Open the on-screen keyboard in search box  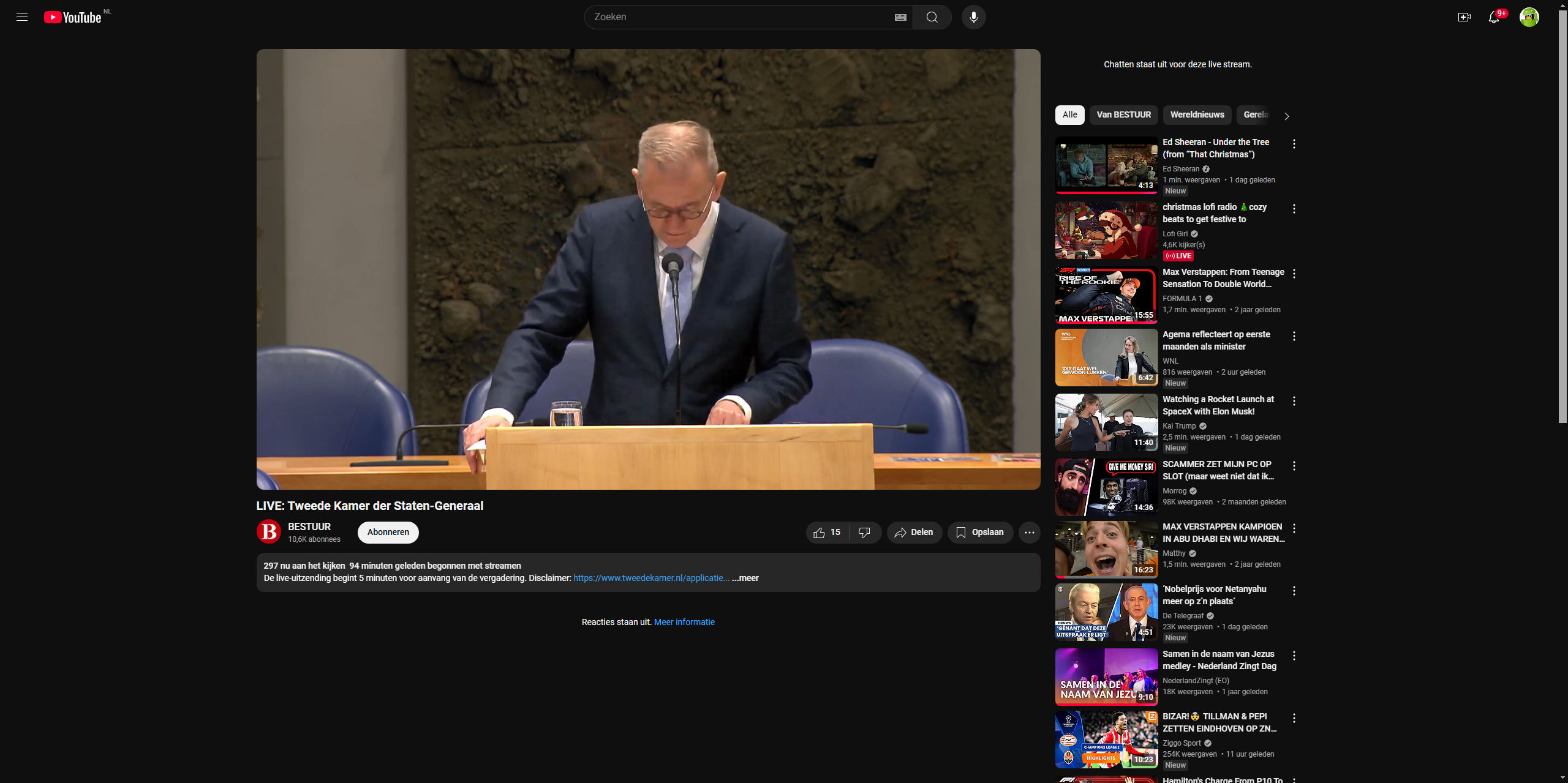(x=900, y=17)
